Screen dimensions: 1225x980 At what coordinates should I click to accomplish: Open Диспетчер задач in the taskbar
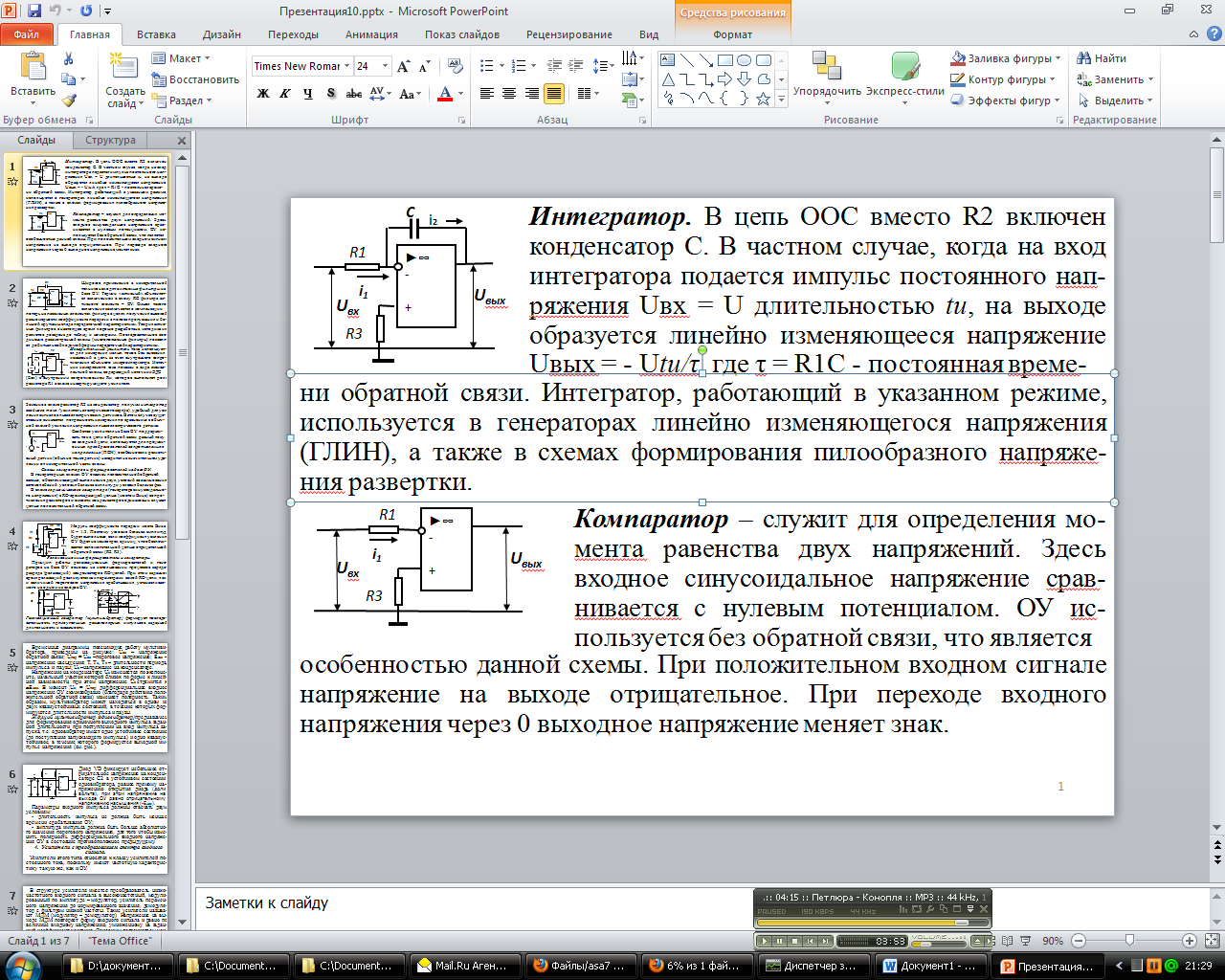pyautogui.click(x=813, y=966)
